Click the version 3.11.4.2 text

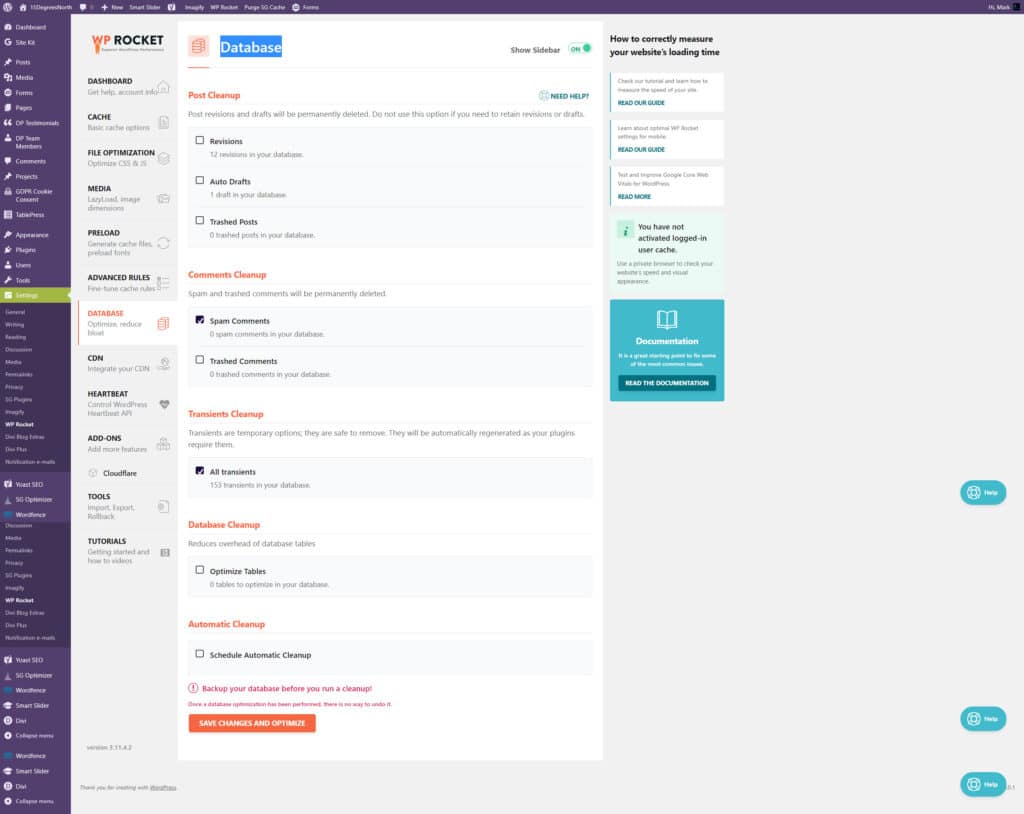(109, 747)
